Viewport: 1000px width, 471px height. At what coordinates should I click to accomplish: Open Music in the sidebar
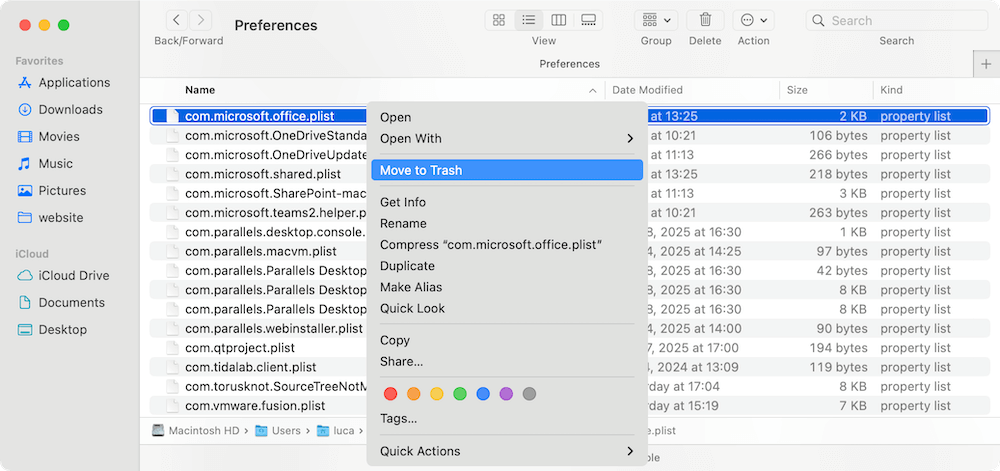click(45, 164)
